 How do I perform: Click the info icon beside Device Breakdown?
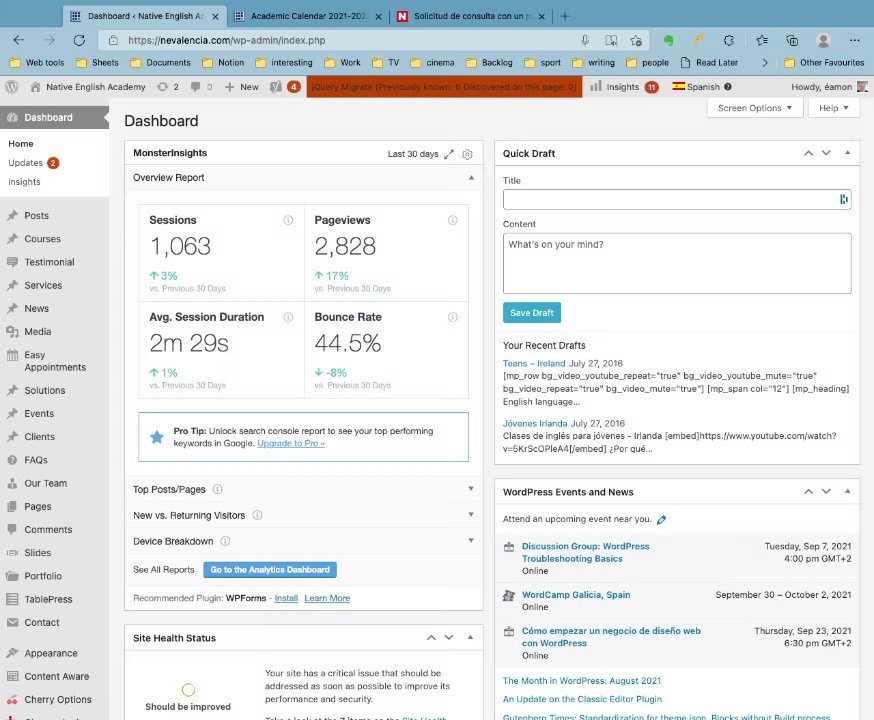click(225, 541)
